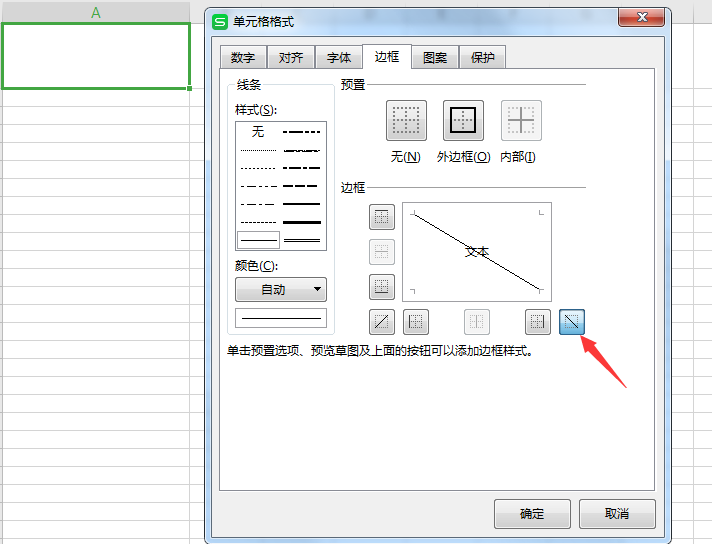Open the 字体 tab
Viewport: 712px width, 544px height.
tap(339, 57)
